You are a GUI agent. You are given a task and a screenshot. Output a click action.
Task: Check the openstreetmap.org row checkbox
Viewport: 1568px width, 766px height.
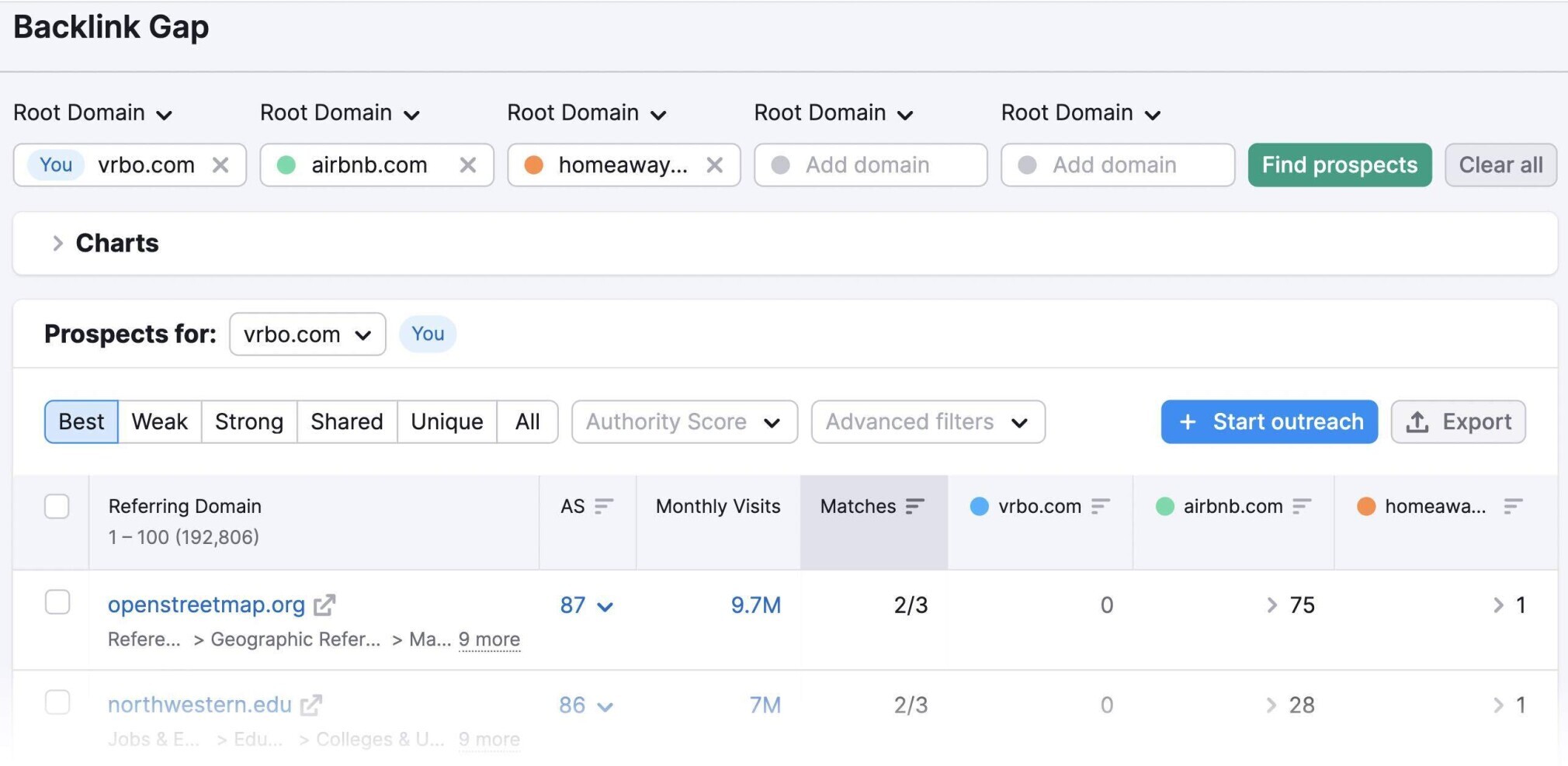(x=57, y=602)
